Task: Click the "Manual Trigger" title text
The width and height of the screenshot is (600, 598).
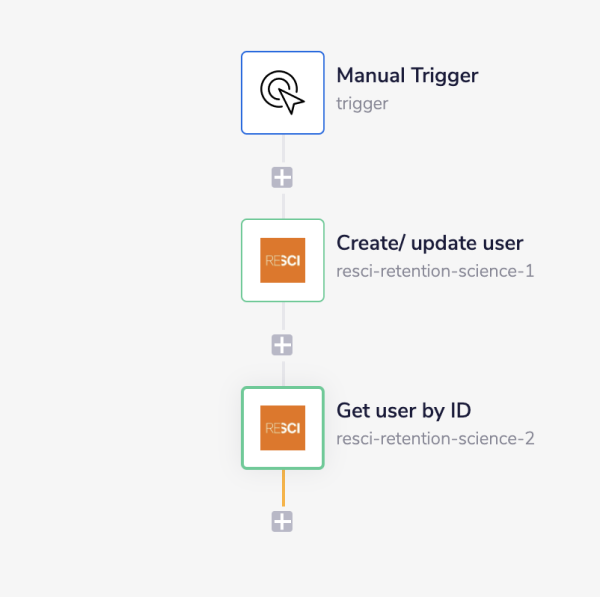Action: click(407, 76)
